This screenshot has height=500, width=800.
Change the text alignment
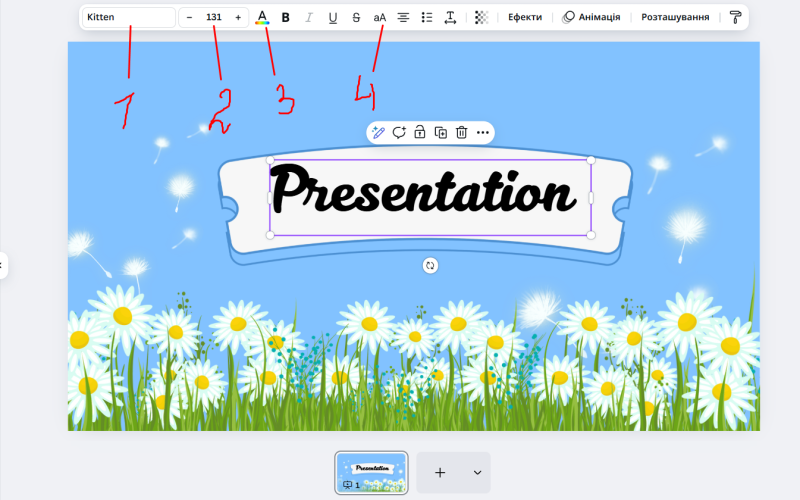(404, 17)
